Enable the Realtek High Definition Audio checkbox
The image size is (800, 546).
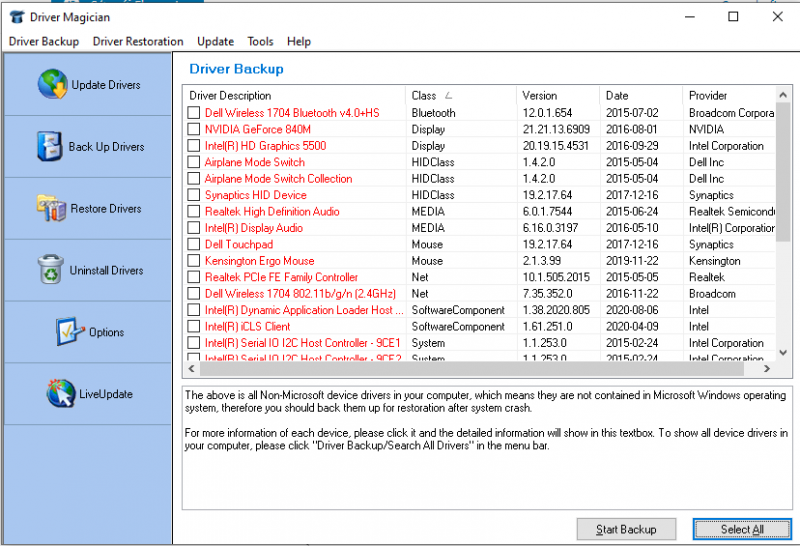point(194,212)
